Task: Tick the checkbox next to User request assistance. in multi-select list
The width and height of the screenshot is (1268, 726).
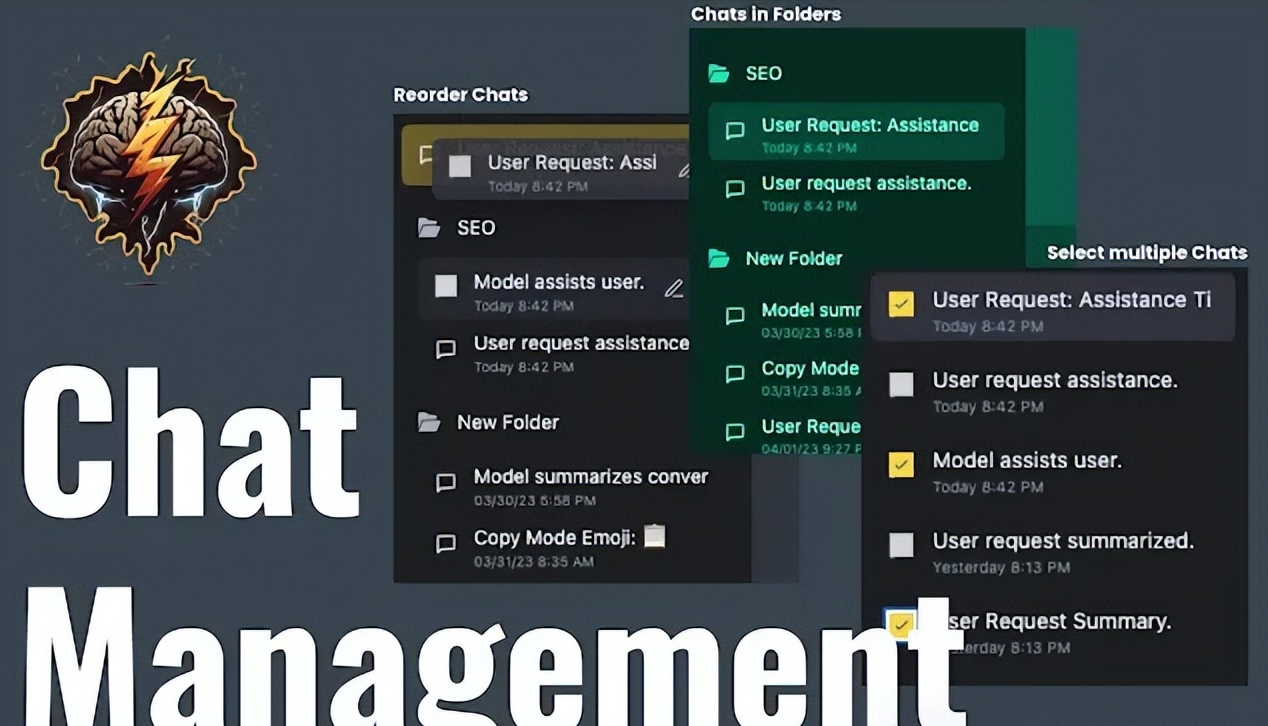Action: click(901, 384)
